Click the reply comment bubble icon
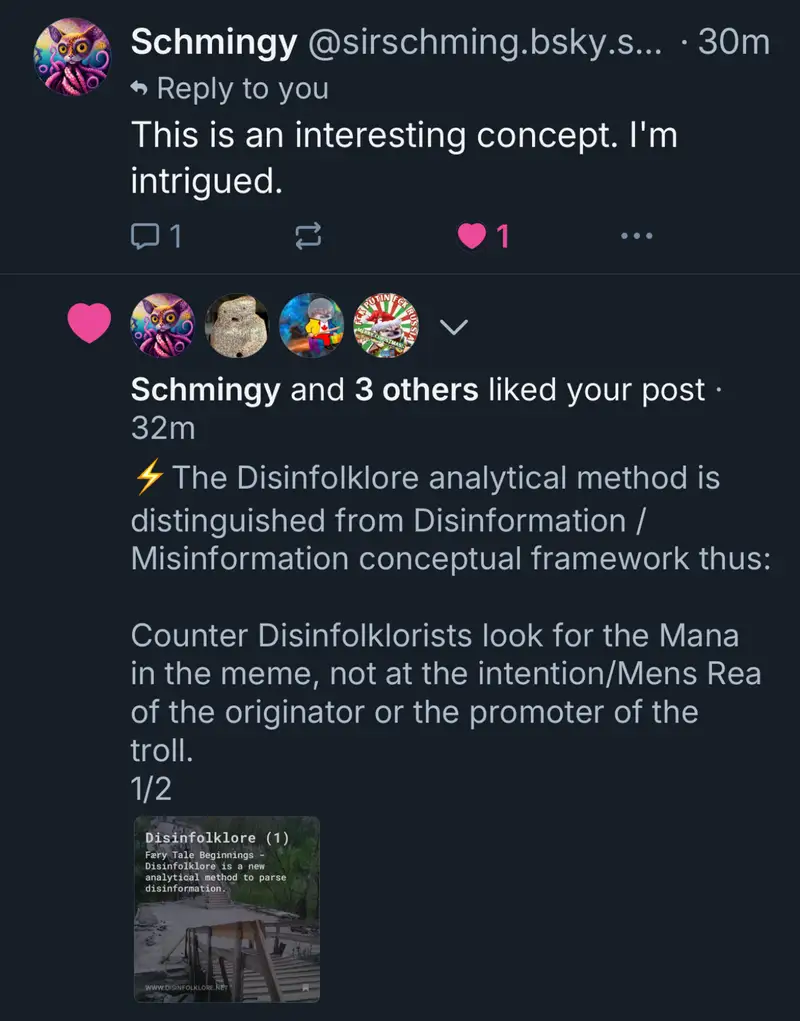The width and height of the screenshot is (800, 1021). [x=146, y=236]
